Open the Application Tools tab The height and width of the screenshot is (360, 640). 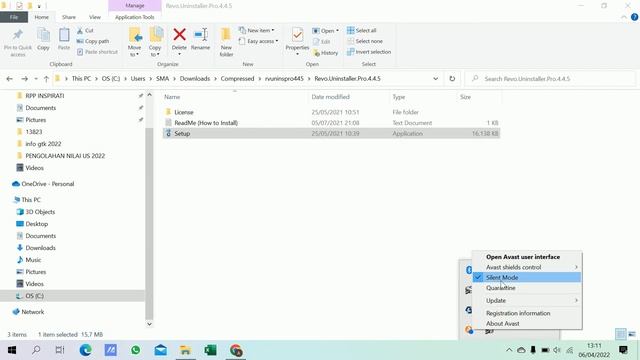pyautogui.click(x=134, y=17)
